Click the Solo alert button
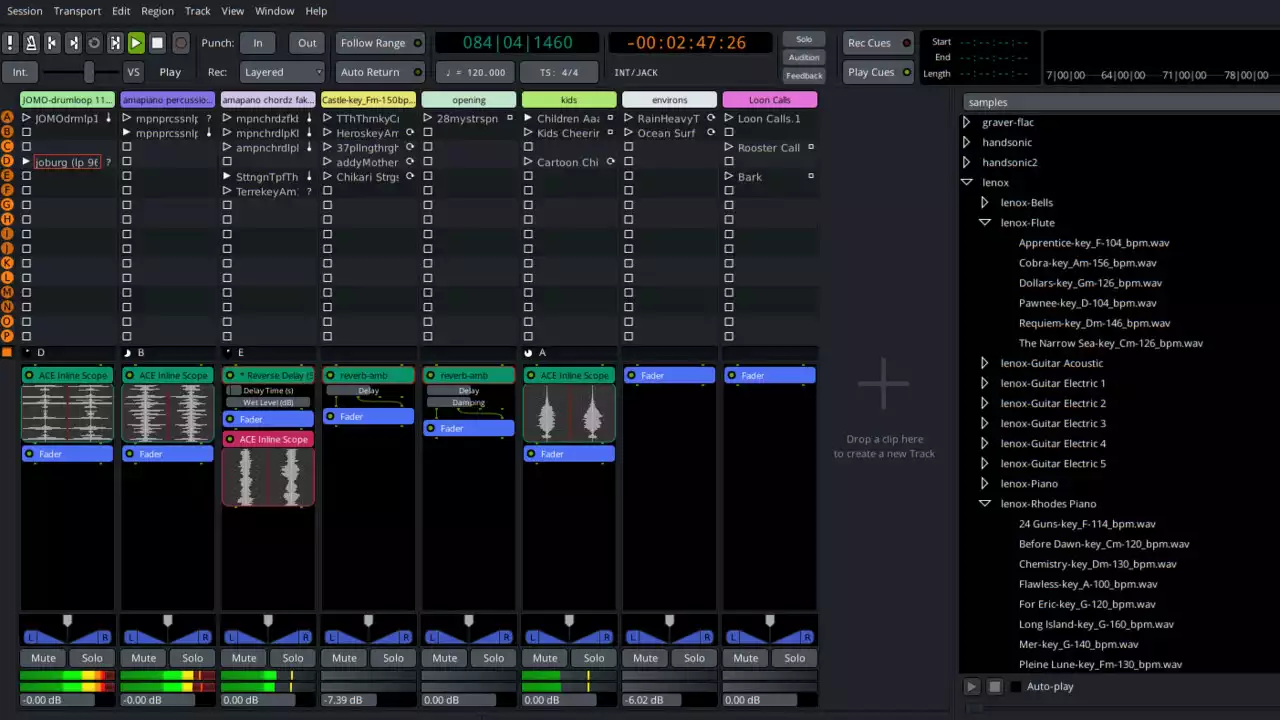Viewport: 1280px width, 720px height. 804,39
